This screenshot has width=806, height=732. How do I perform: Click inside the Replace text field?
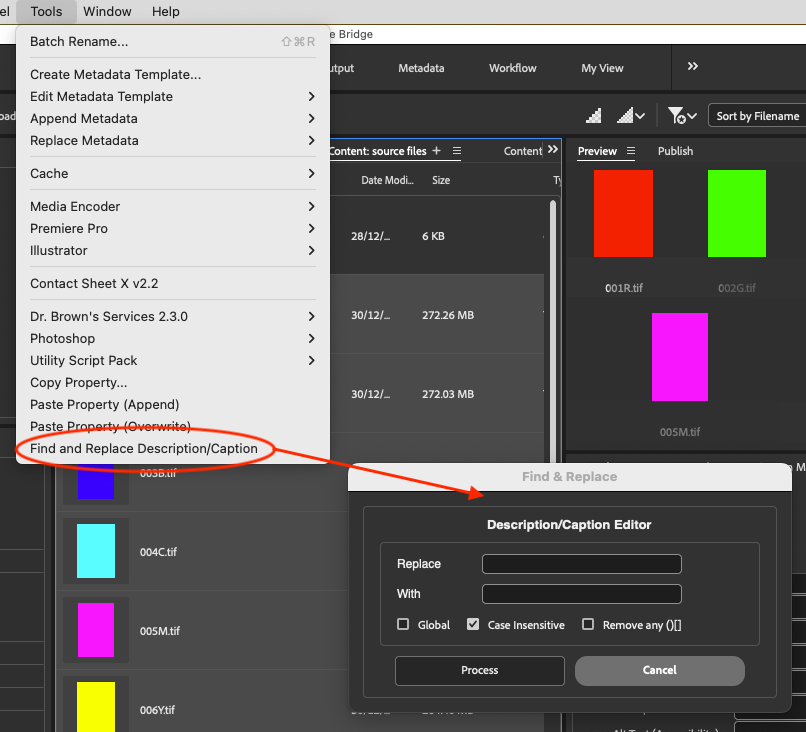pos(581,563)
